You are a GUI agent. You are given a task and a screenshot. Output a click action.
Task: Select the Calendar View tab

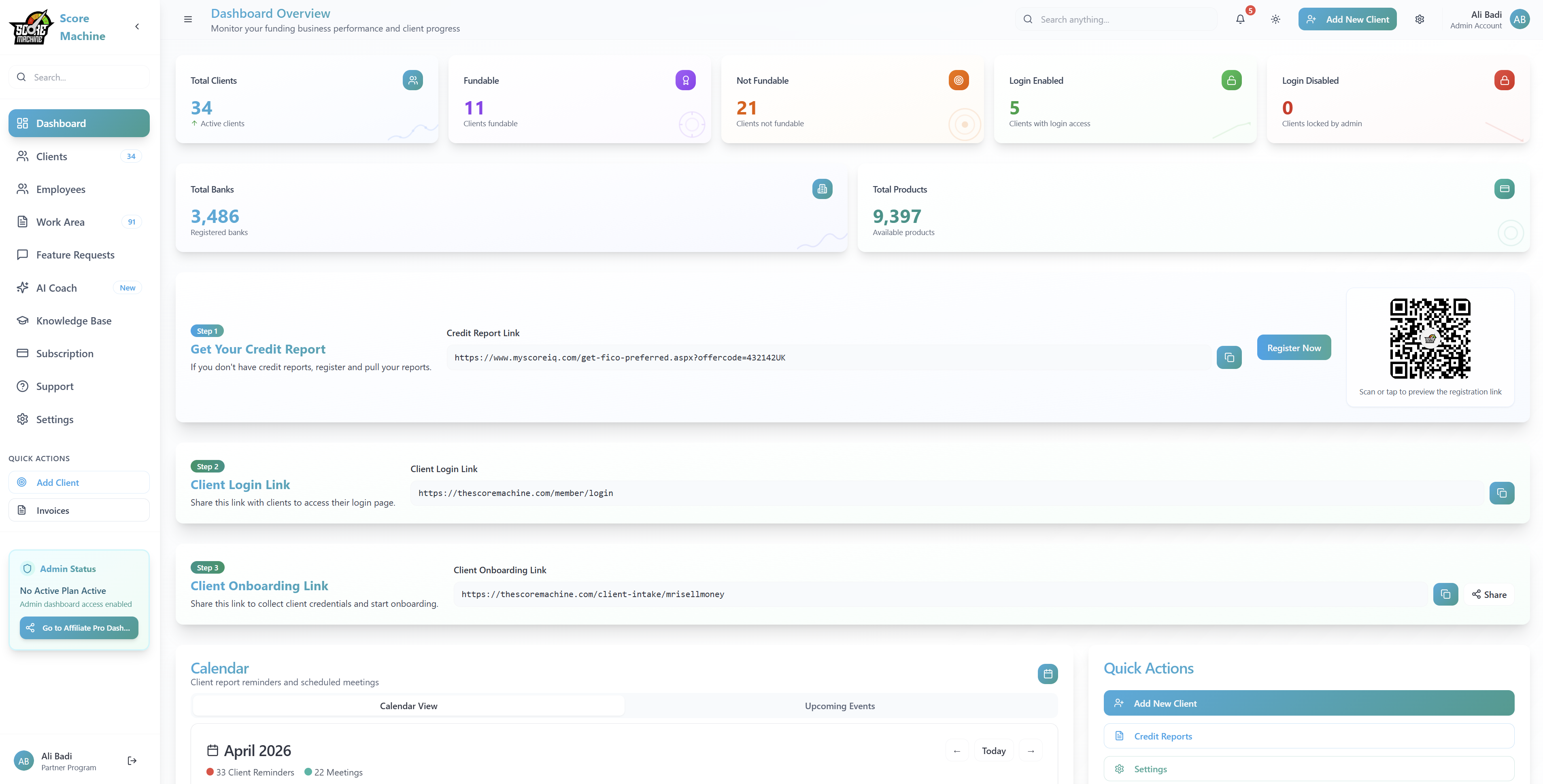point(408,706)
